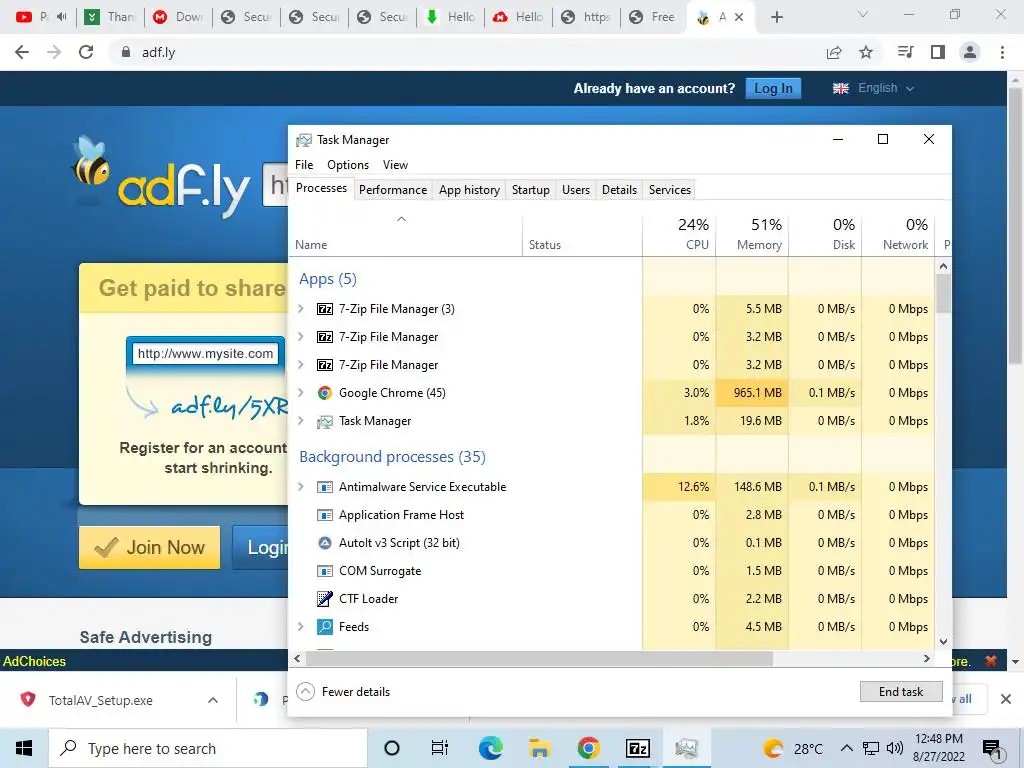Click the Feeds search icon
This screenshot has width=1024, height=768.
(325, 627)
